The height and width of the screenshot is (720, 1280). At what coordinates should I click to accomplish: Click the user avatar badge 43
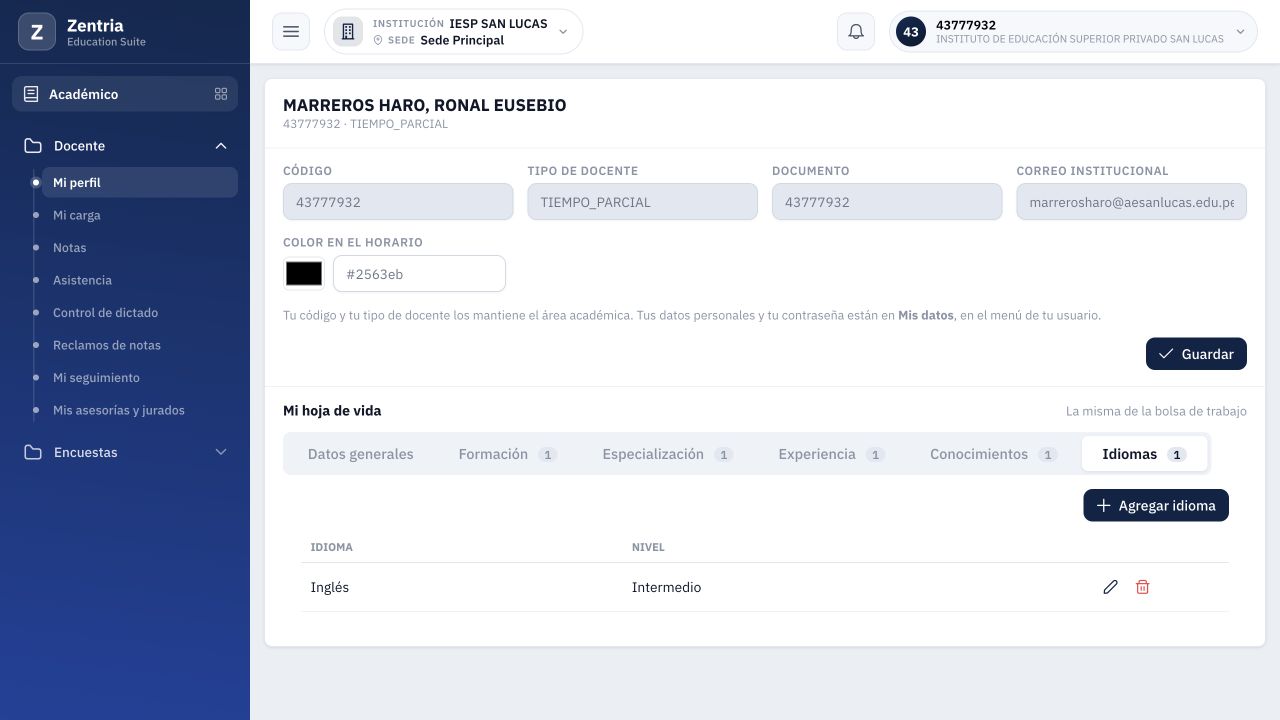coord(910,32)
